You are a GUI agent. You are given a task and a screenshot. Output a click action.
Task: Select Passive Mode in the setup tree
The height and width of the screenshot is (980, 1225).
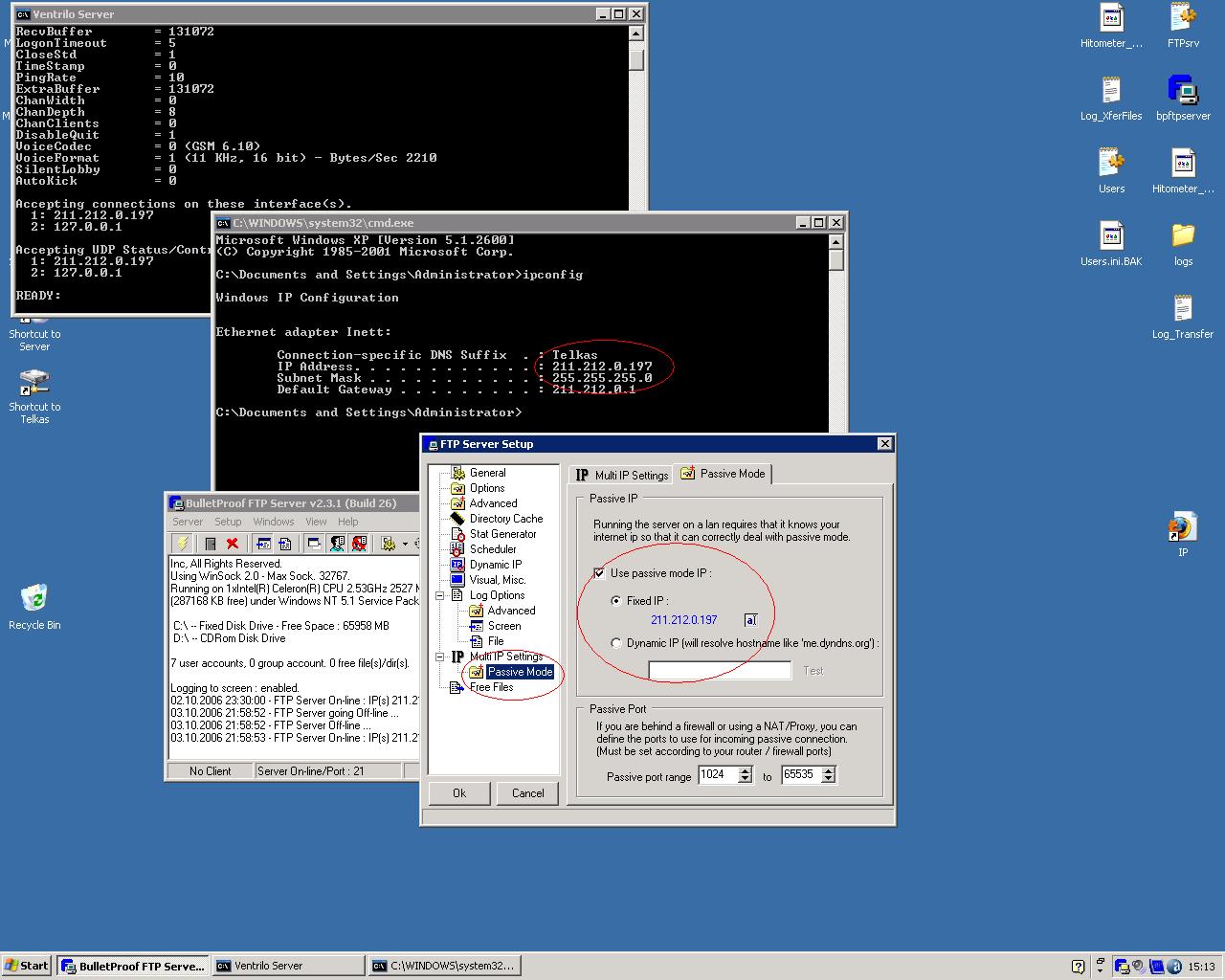click(520, 672)
